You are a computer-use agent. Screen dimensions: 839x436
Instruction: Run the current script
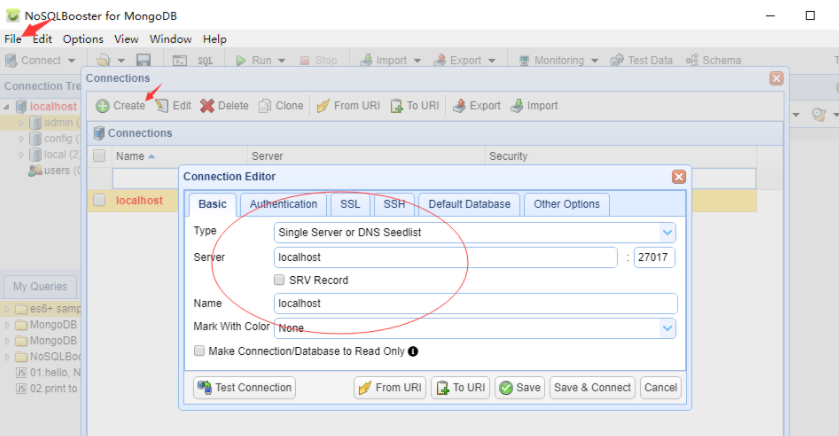point(254,60)
